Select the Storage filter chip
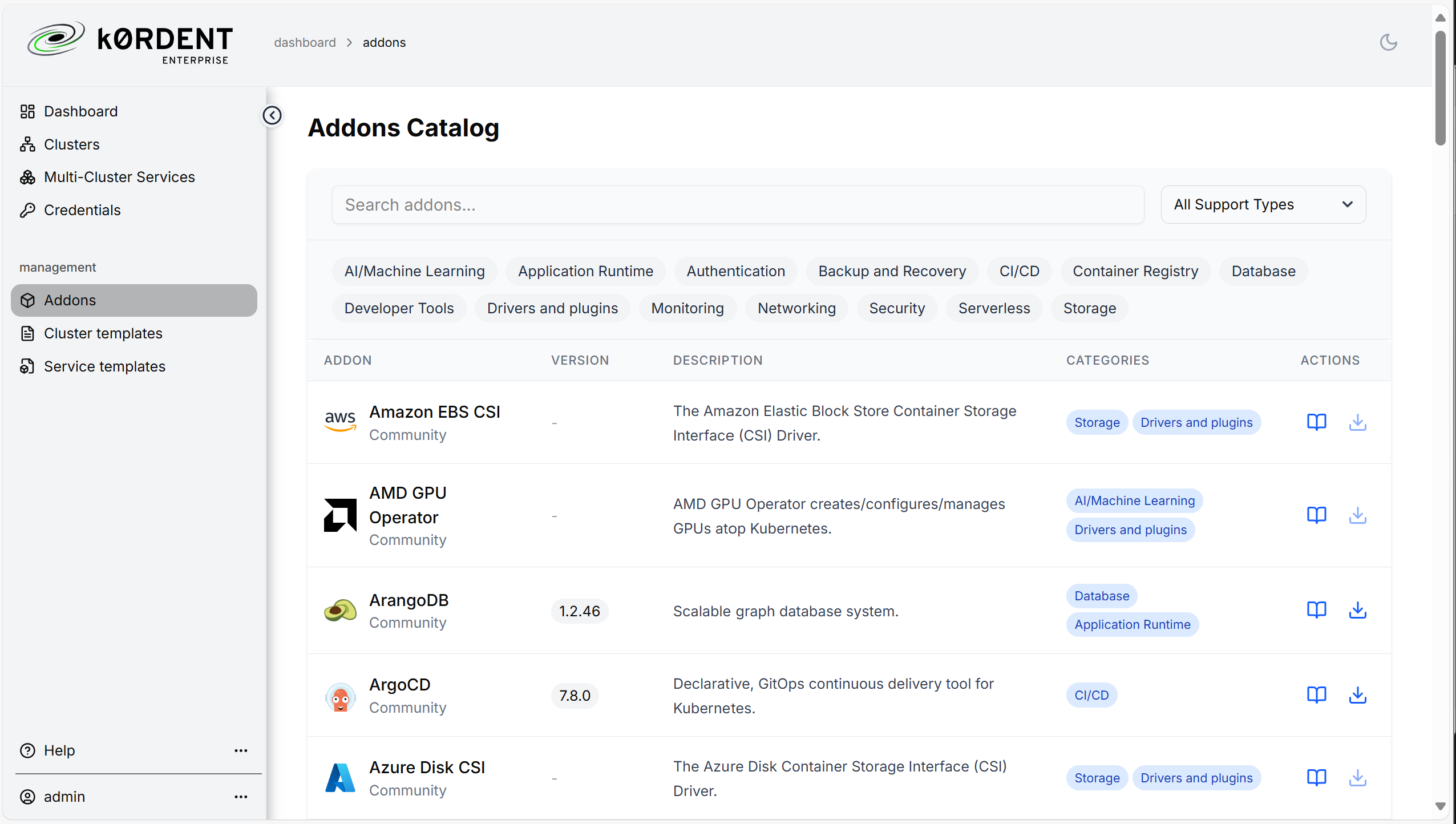1456x824 pixels. [x=1090, y=308]
